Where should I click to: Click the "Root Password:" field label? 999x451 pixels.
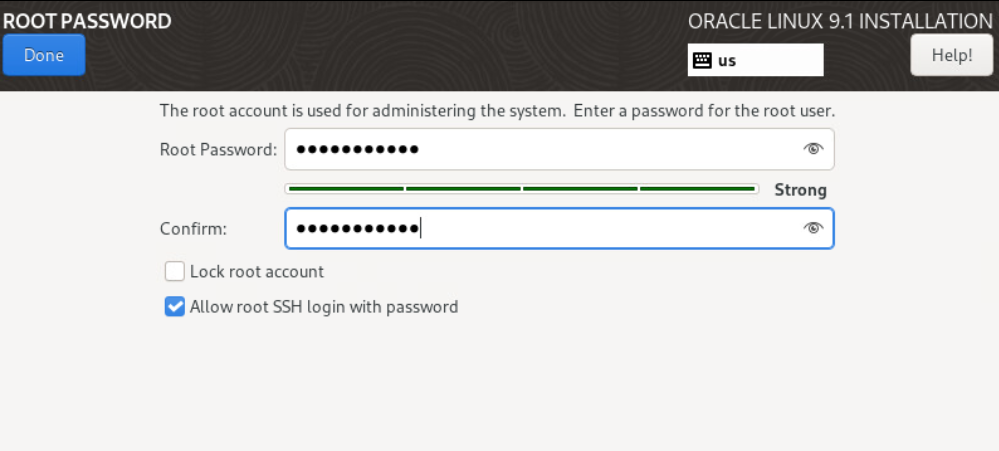pyautogui.click(x=218, y=149)
